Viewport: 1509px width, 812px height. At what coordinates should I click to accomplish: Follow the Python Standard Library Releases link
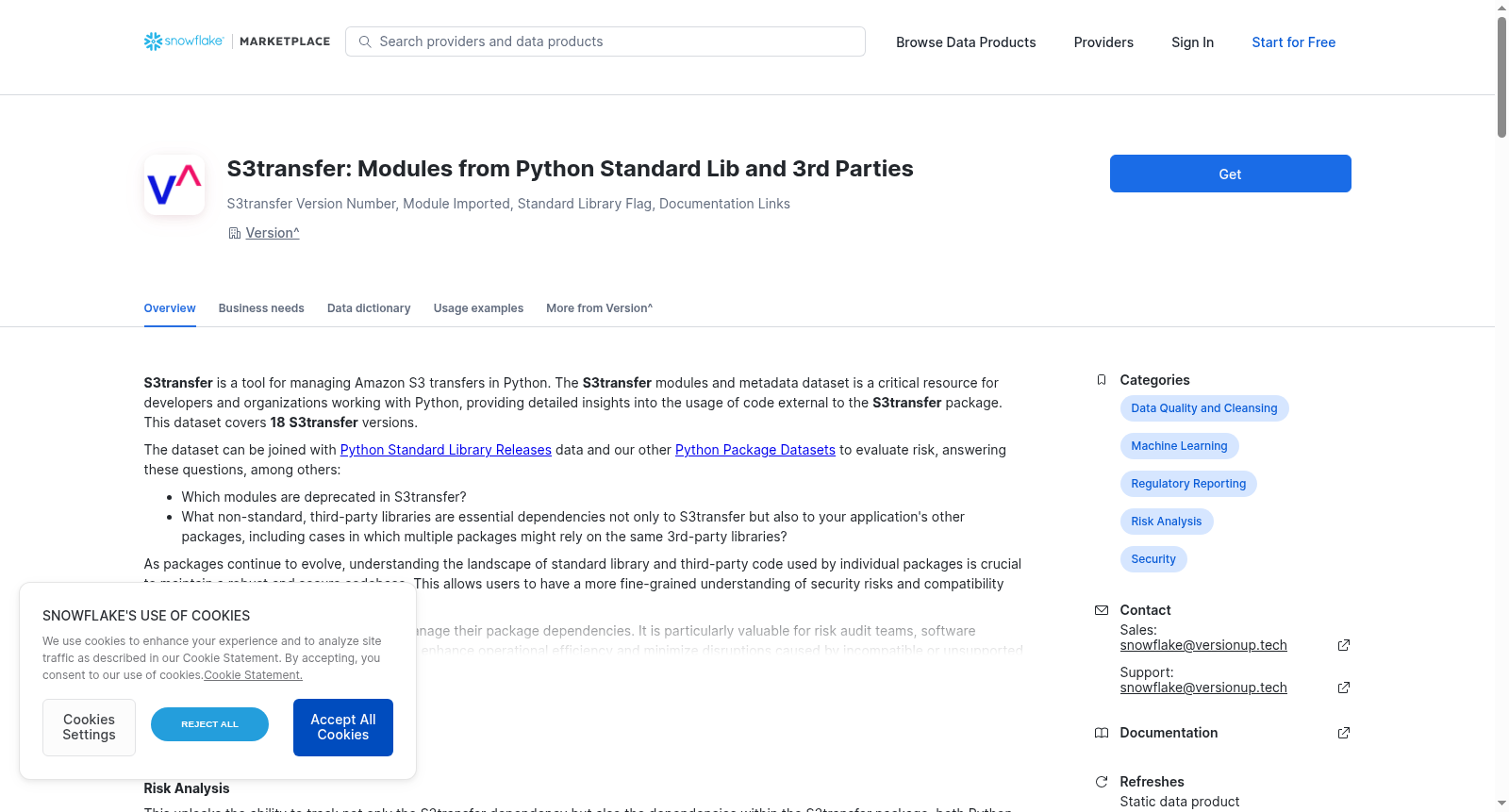[446, 450]
